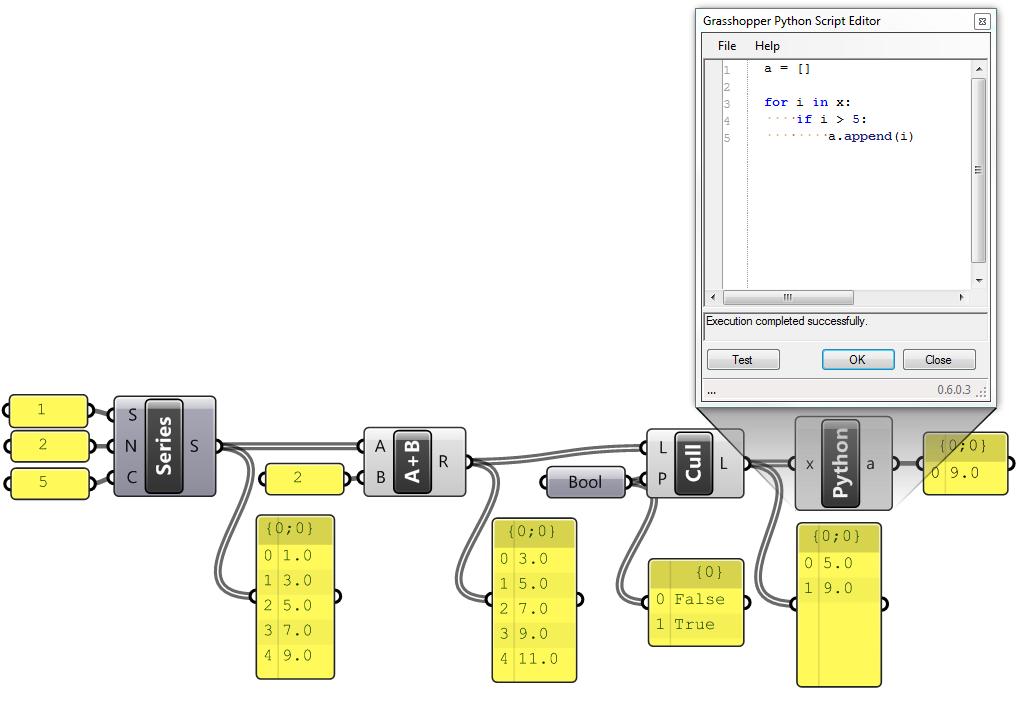
Task: Click the N input of the Series component
Action: (x=131, y=446)
